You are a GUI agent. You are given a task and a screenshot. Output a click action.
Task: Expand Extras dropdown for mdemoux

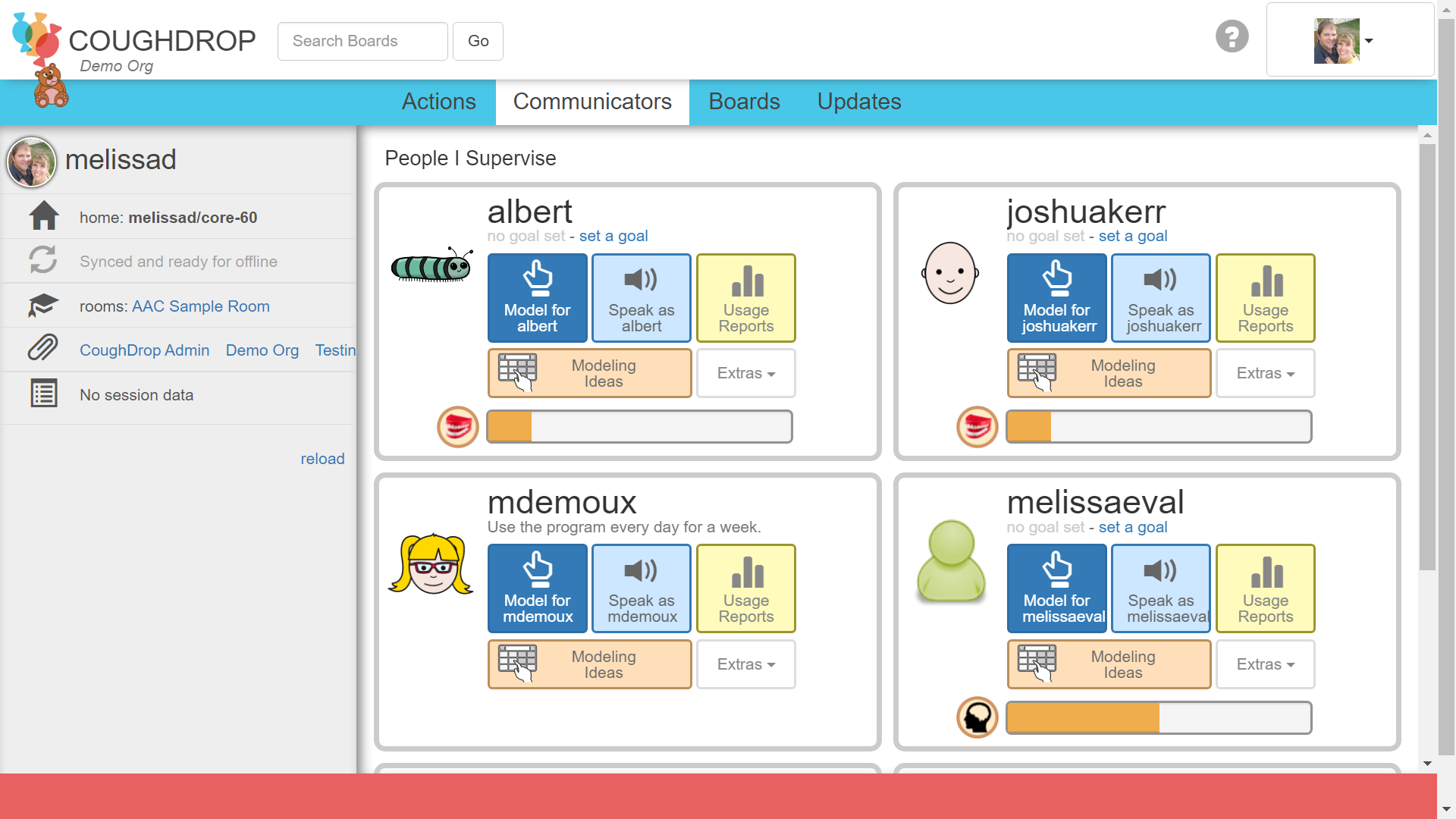(x=746, y=664)
